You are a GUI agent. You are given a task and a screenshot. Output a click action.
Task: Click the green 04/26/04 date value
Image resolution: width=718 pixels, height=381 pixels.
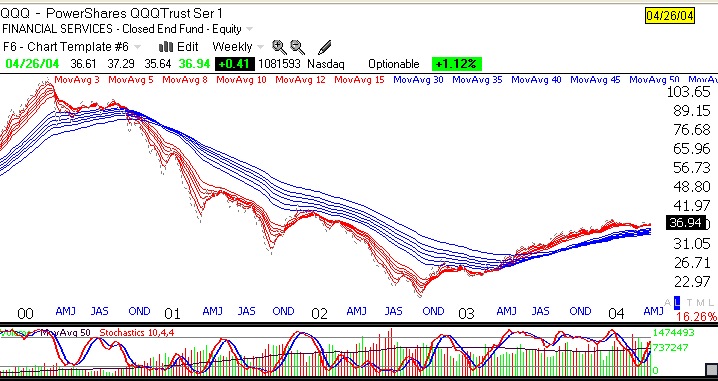click(32, 64)
